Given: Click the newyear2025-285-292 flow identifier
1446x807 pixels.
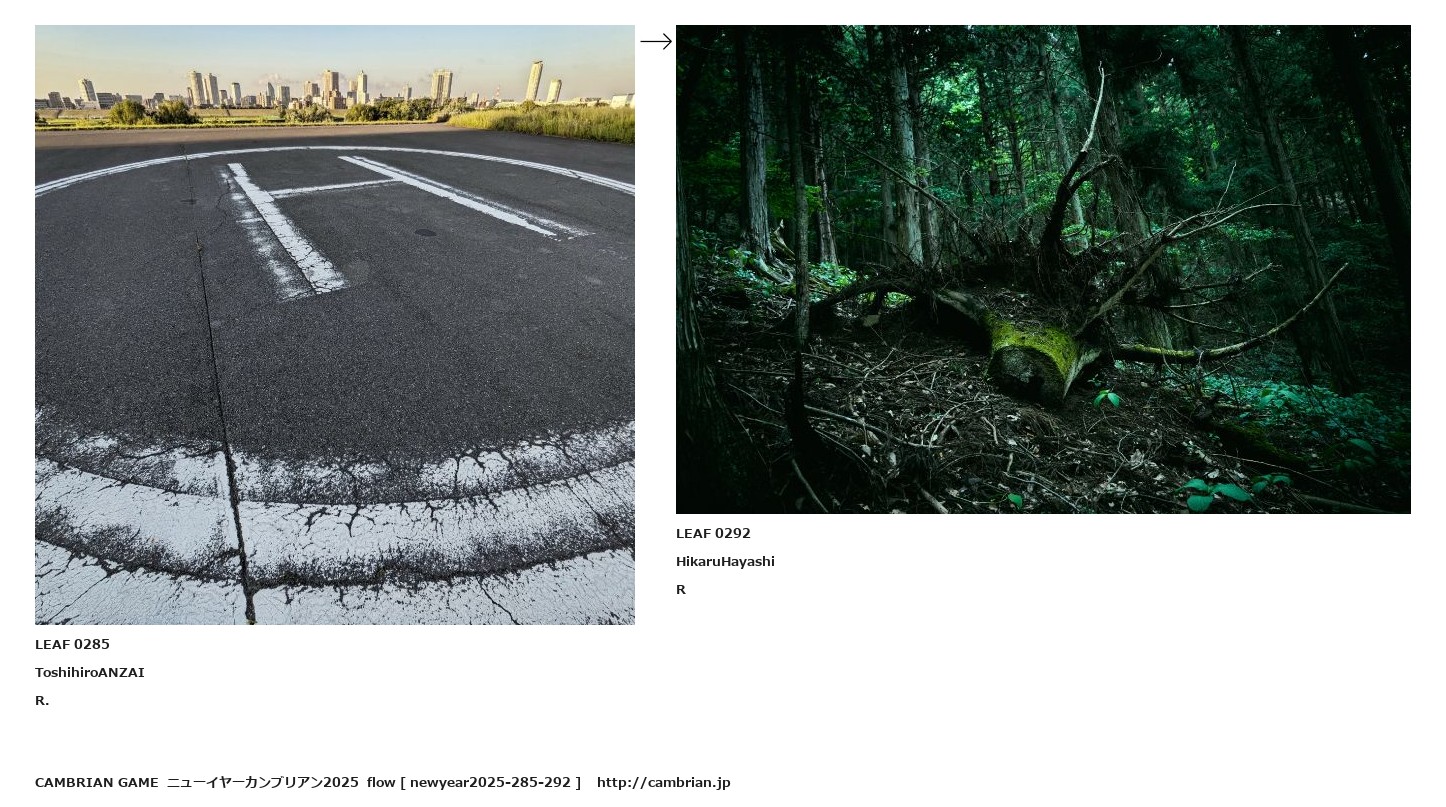Looking at the screenshot, I should pos(490,782).
